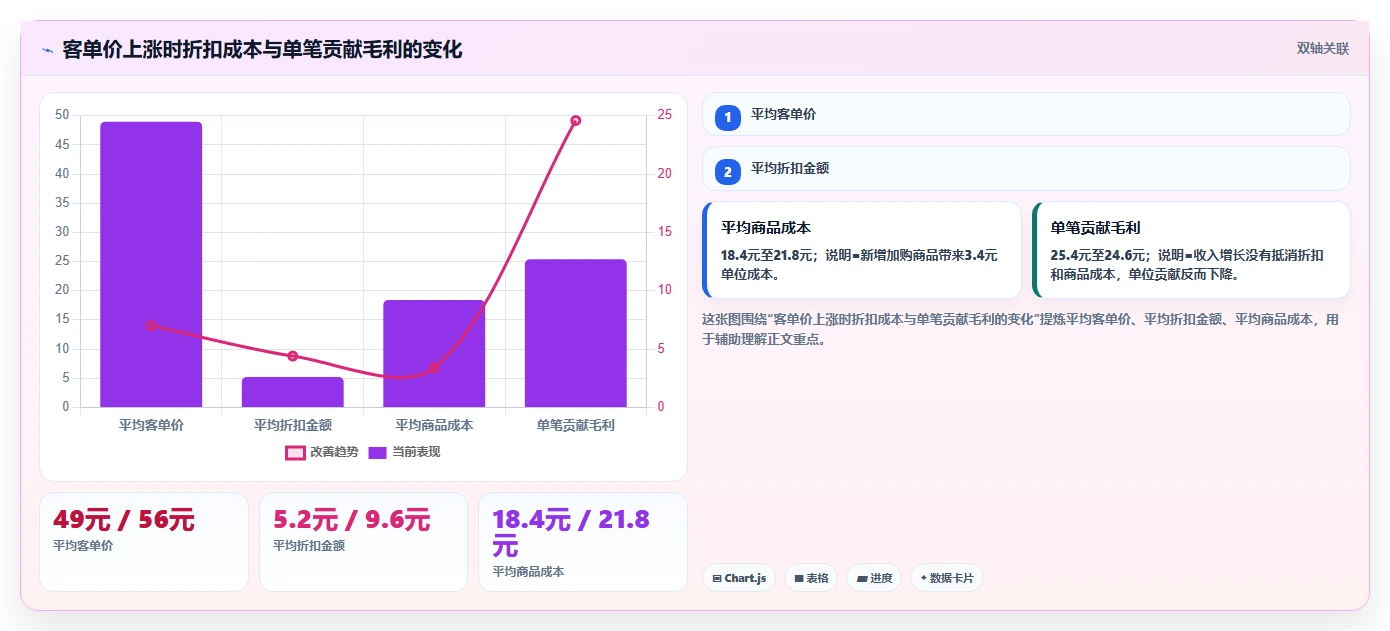This screenshot has width=1390, height=631.
Task: Open the 单笔贡献毛利 description card
Action: [1191, 250]
